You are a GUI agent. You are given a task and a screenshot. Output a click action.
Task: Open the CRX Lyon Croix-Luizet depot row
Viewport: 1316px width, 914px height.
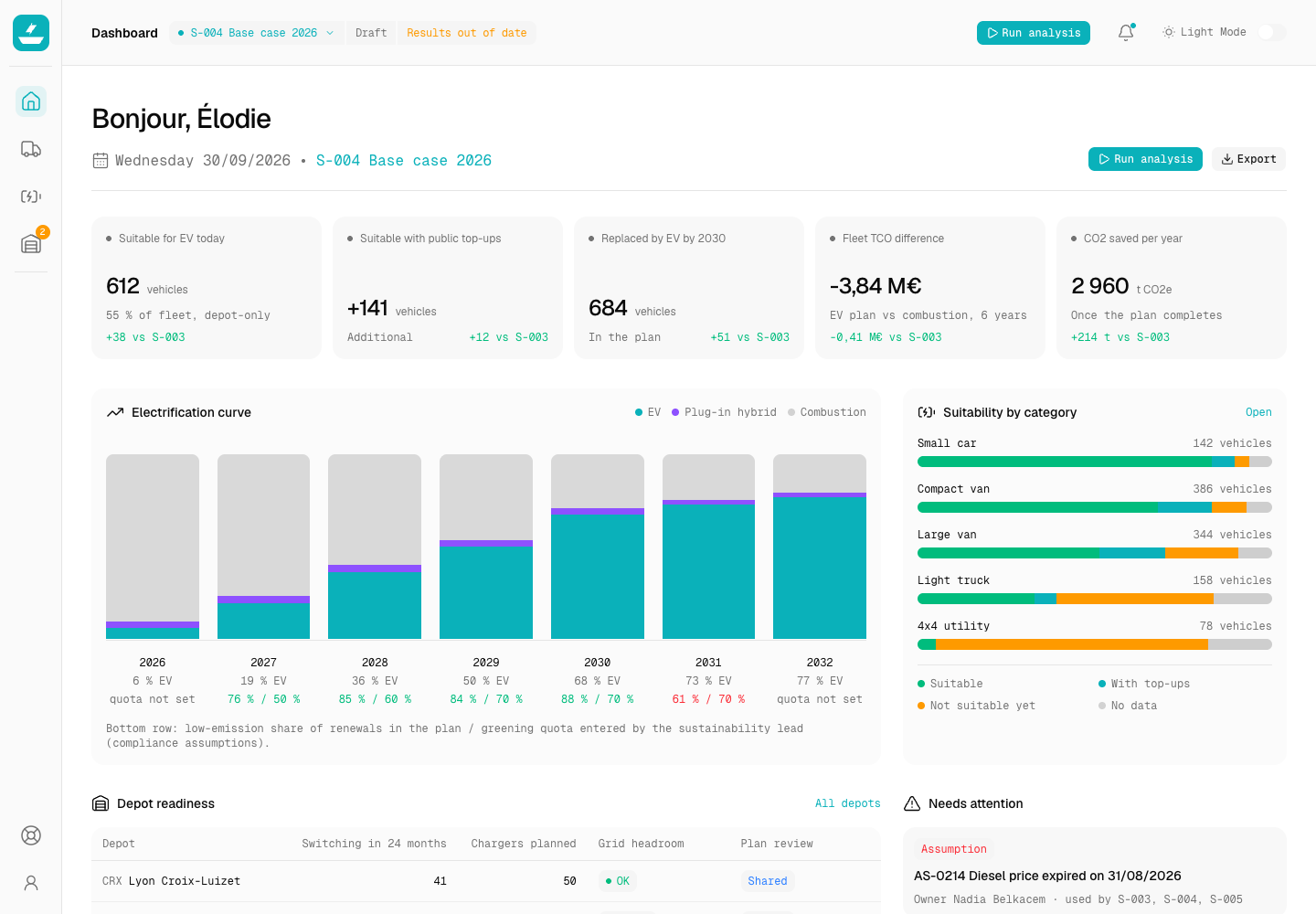pyautogui.click(x=486, y=881)
